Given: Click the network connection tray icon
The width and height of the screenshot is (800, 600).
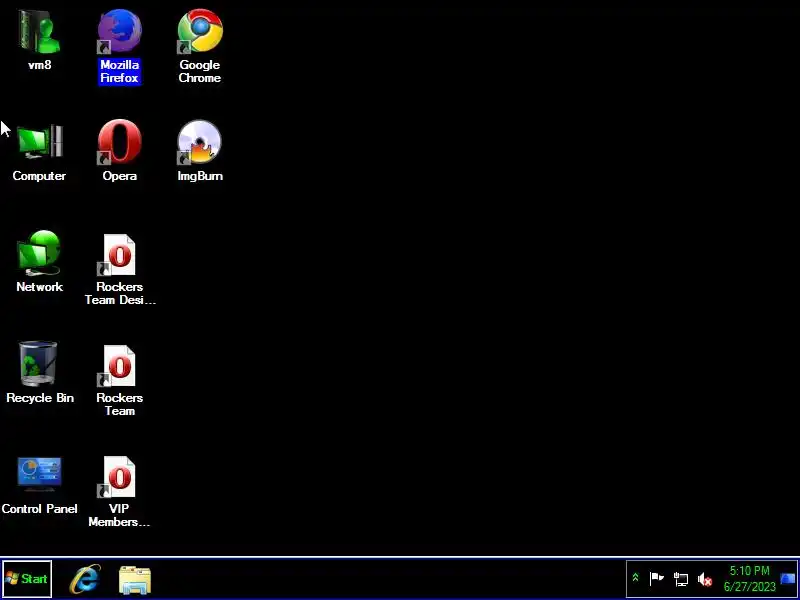Looking at the screenshot, I should (x=681, y=579).
